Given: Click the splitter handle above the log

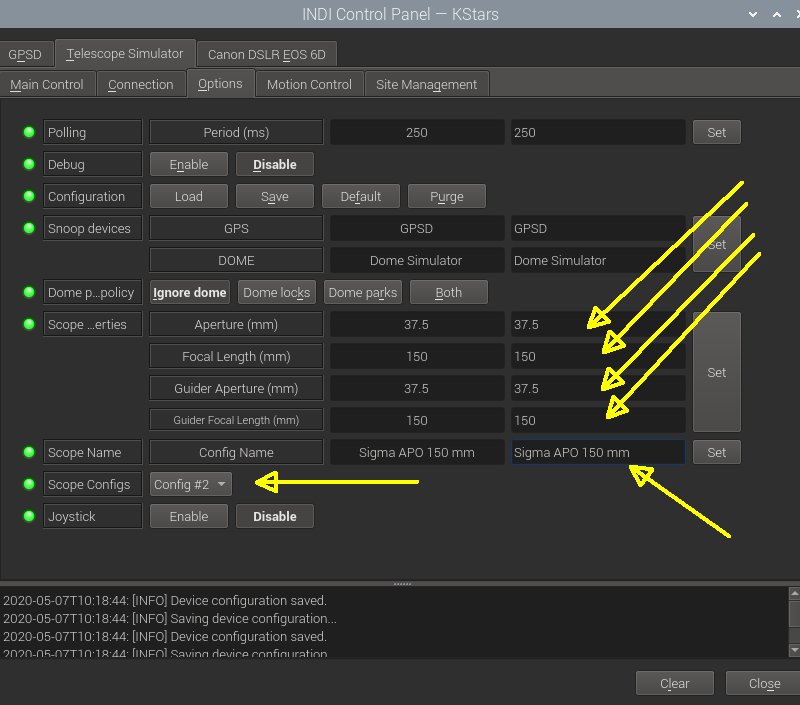Looking at the screenshot, I should (x=403, y=584).
